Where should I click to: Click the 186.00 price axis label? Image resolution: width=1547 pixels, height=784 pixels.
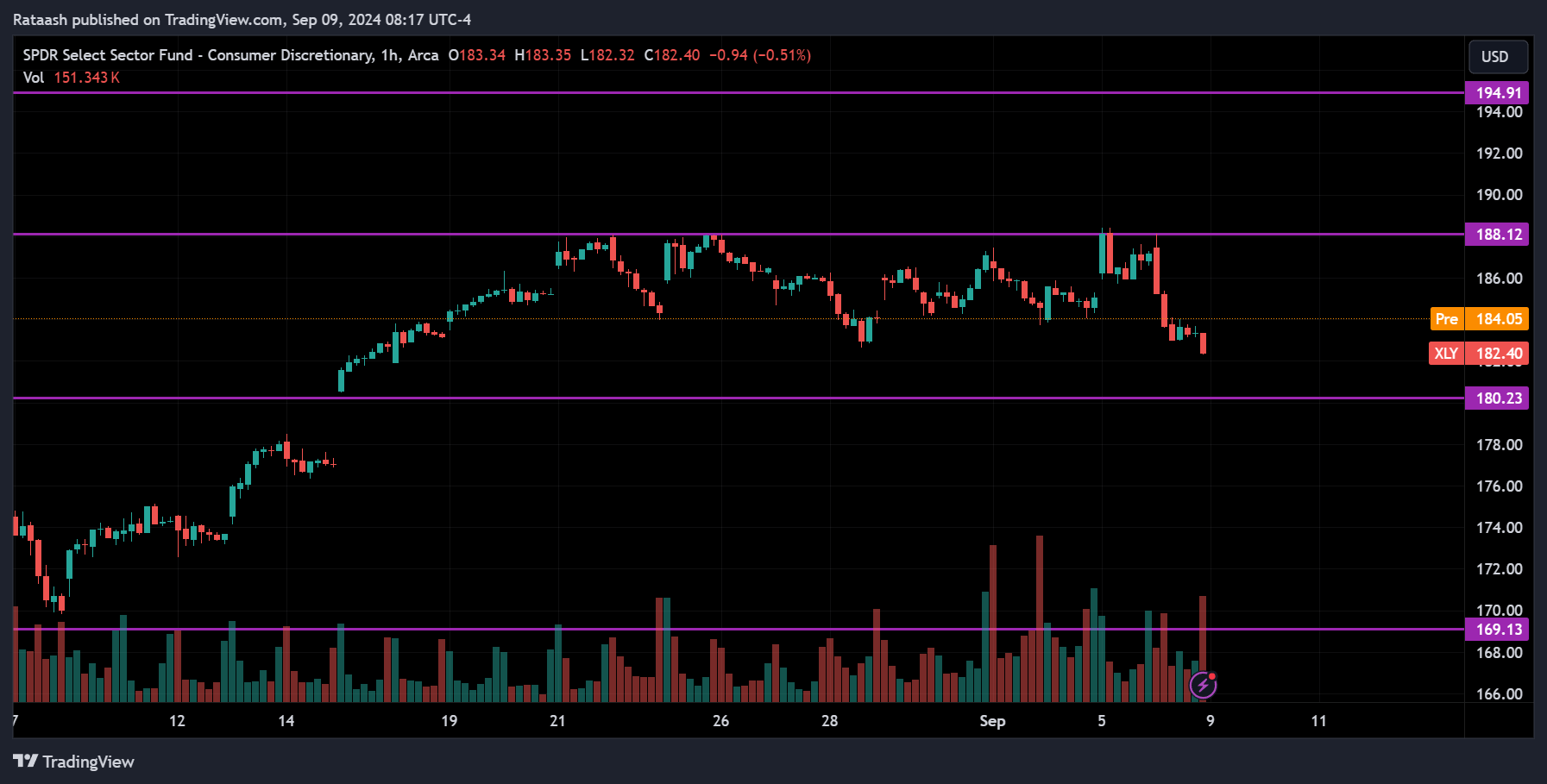click(1500, 279)
